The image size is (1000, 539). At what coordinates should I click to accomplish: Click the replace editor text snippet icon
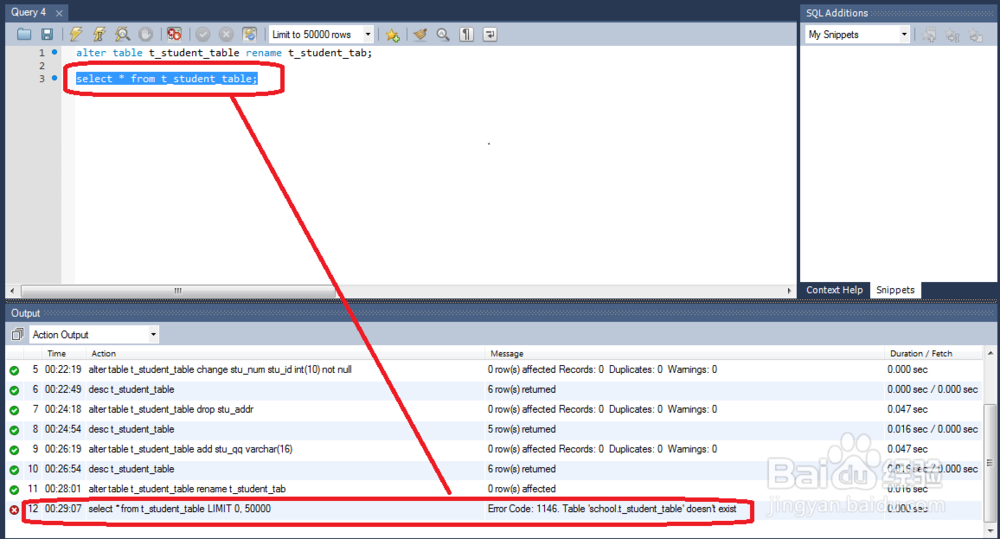tap(929, 35)
